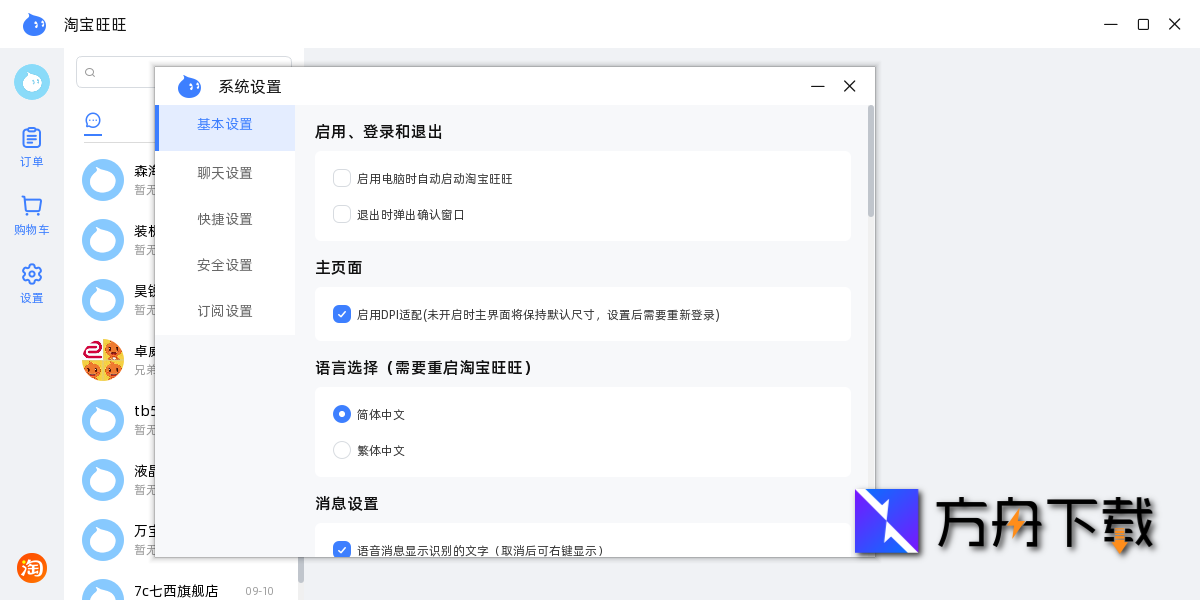The image size is (1200, 600).
Task: Click the 设置 gear icon in sidebar
Action: [31, 275]
